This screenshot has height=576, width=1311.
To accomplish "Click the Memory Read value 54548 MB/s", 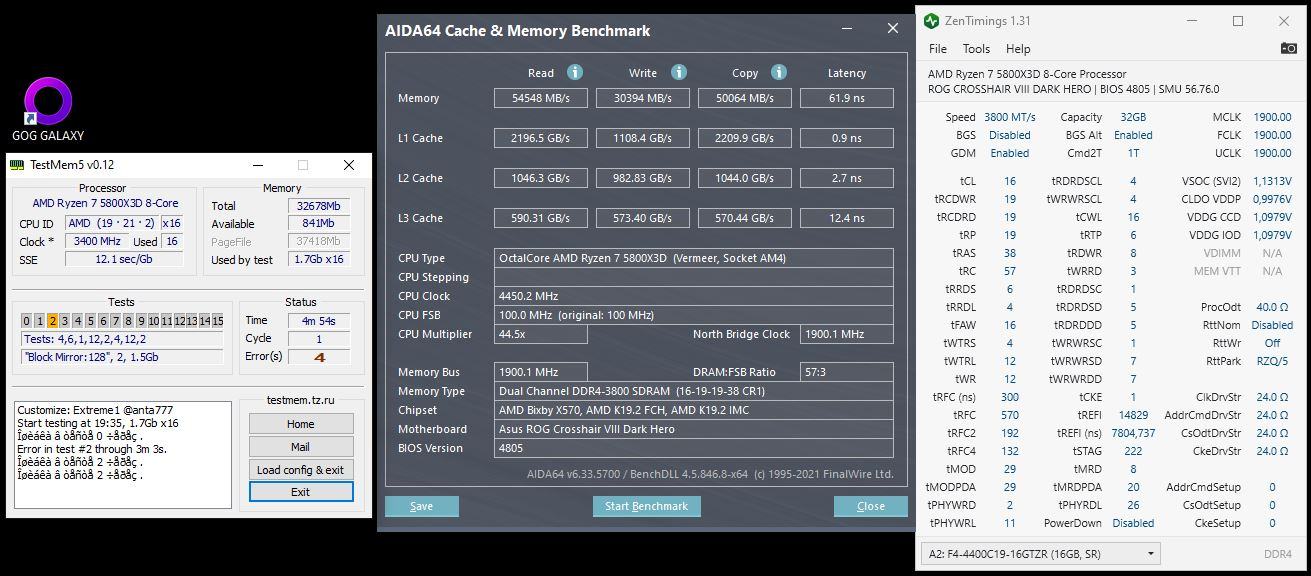I will (x=541, y=98).
